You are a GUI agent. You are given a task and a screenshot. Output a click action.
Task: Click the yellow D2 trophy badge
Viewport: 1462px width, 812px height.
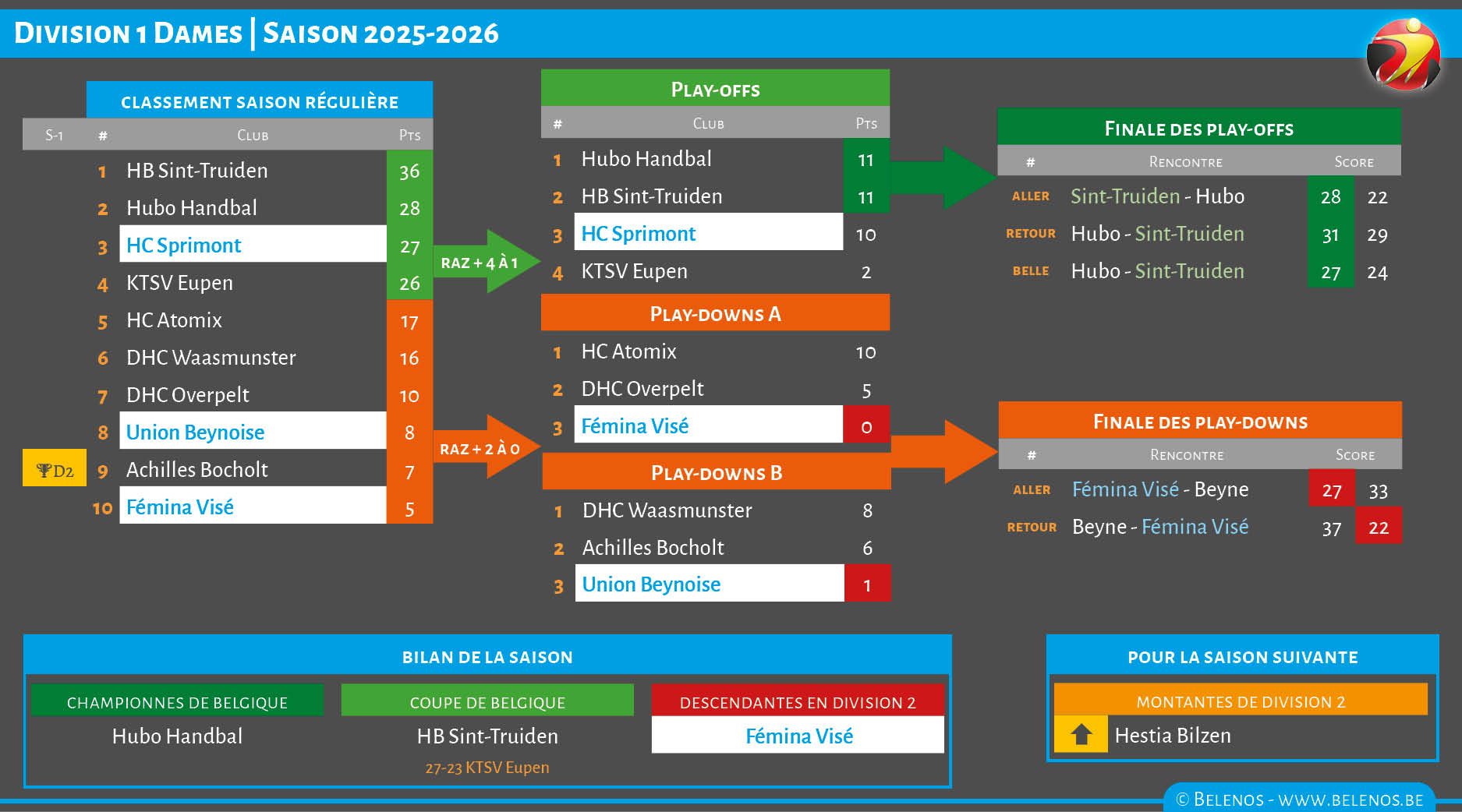click(x=55, y=468)
